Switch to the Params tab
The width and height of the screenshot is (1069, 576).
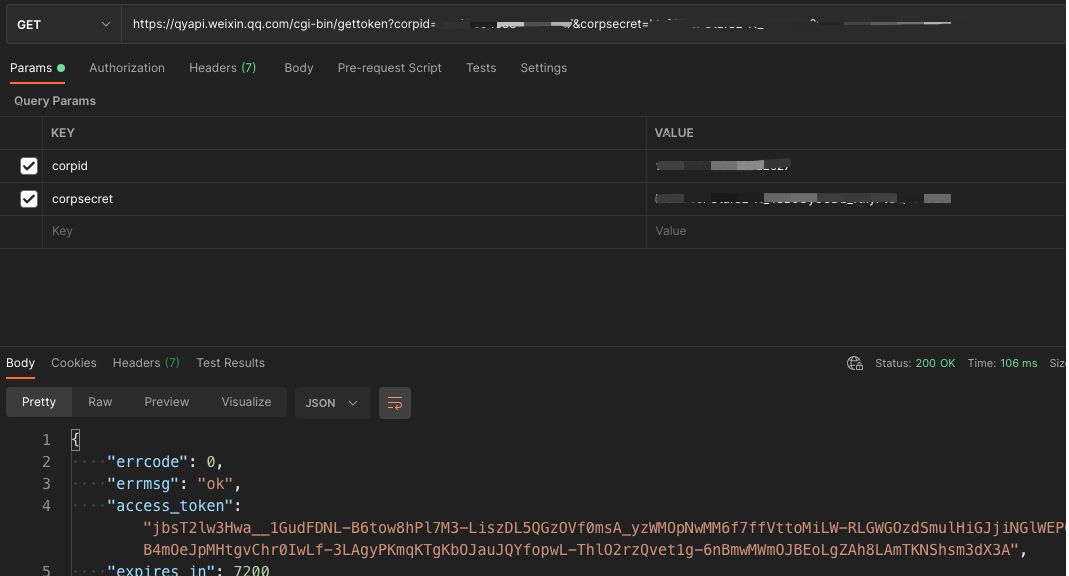tap(37, 68)
